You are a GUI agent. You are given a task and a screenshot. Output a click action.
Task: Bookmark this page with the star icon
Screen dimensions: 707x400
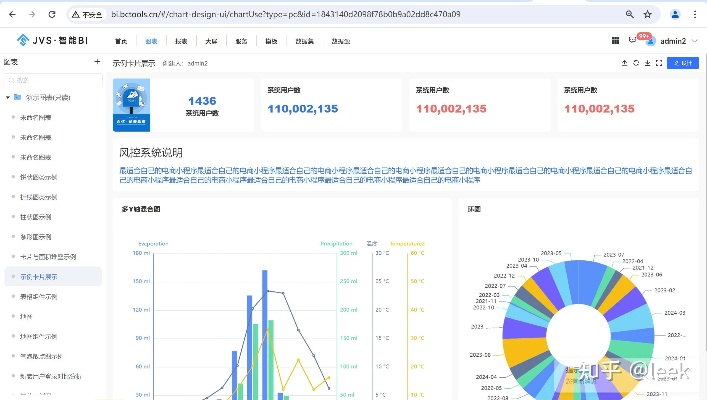pos(649,15)
